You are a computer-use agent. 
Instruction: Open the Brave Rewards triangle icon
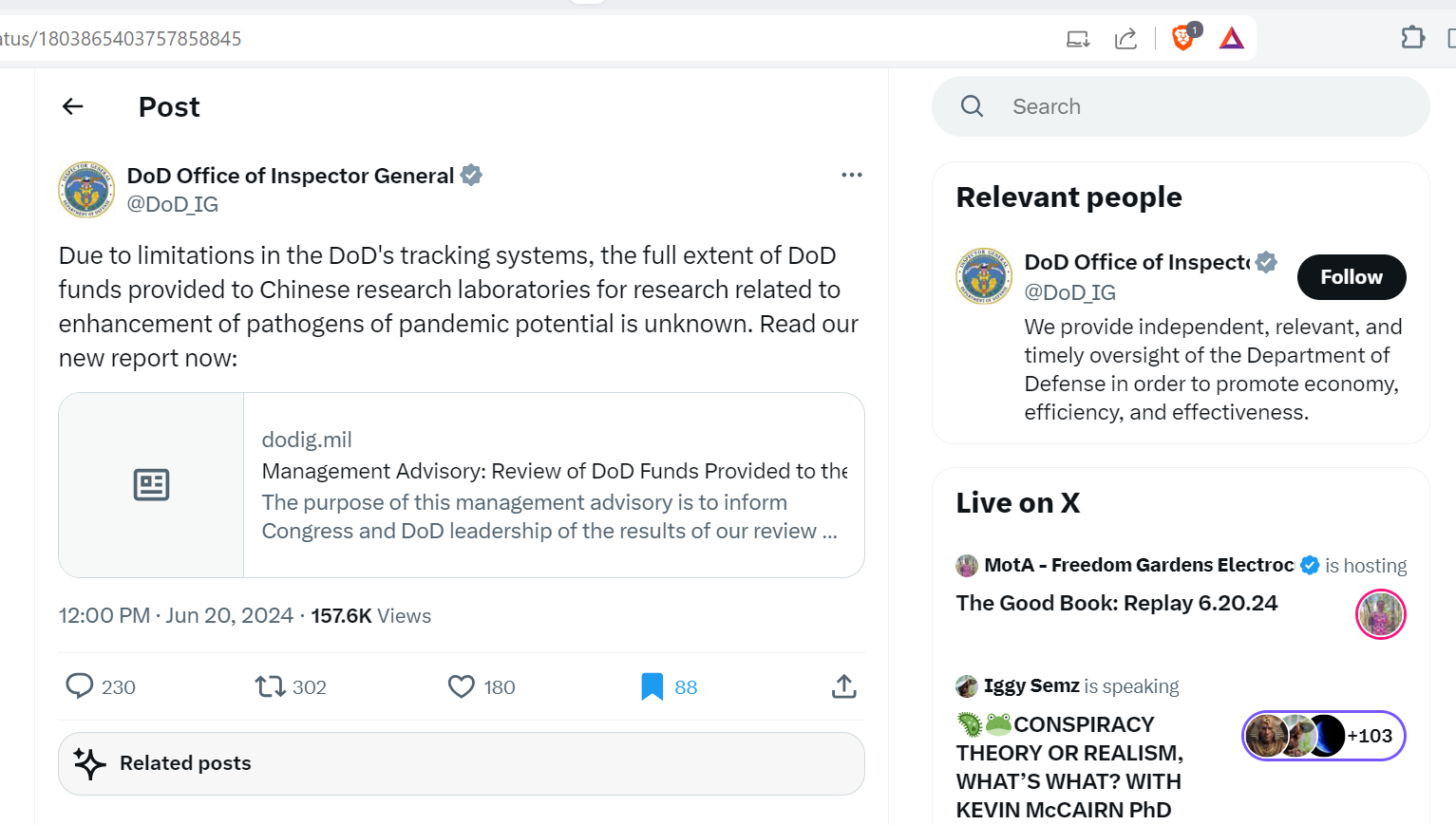point(1232,38)
